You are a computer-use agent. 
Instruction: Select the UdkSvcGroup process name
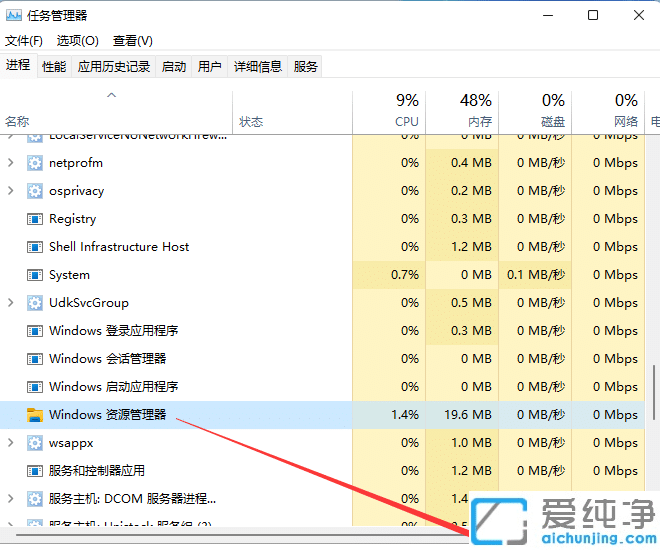89,303
